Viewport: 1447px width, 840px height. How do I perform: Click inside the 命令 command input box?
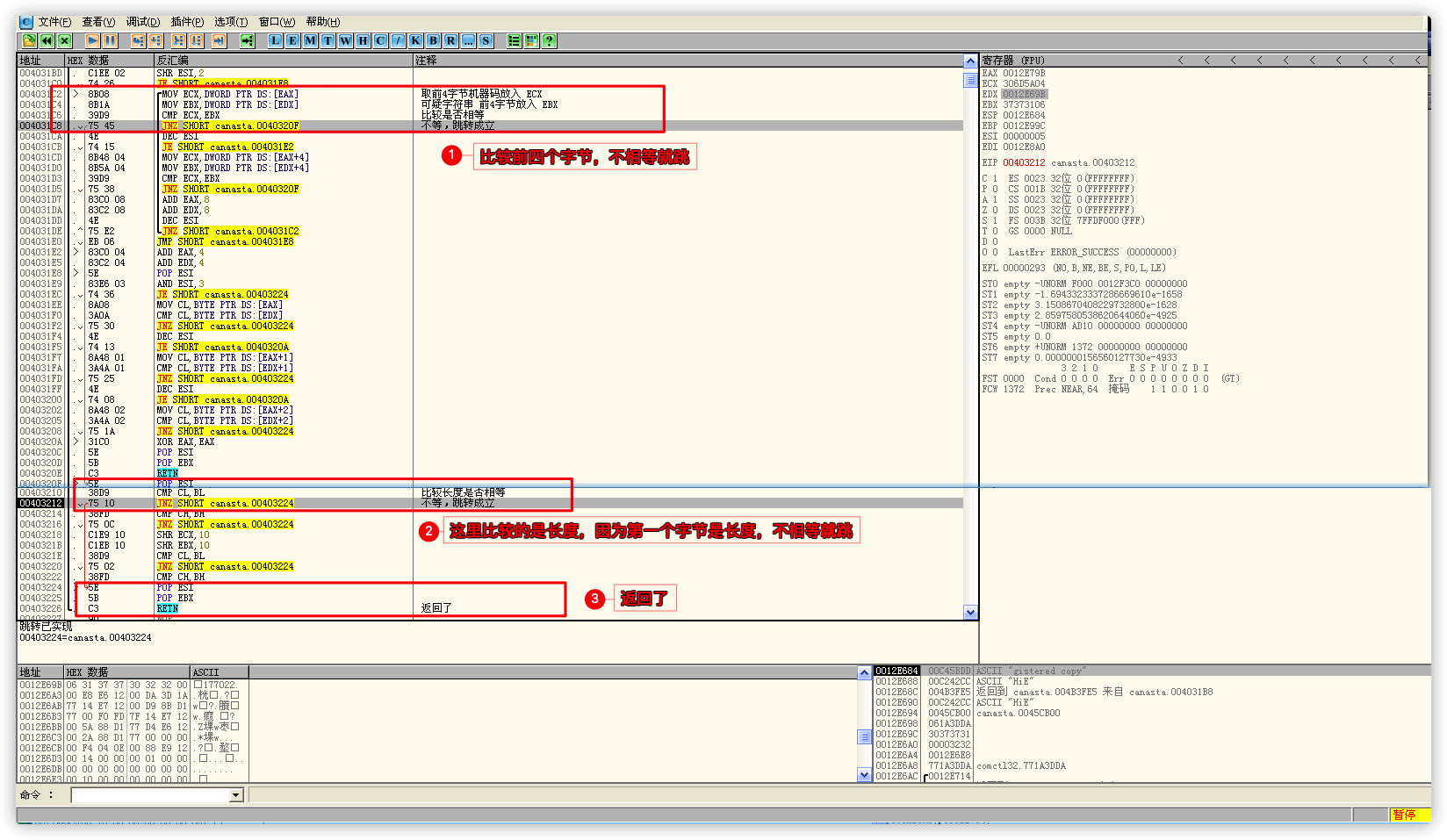pos(149,795)
